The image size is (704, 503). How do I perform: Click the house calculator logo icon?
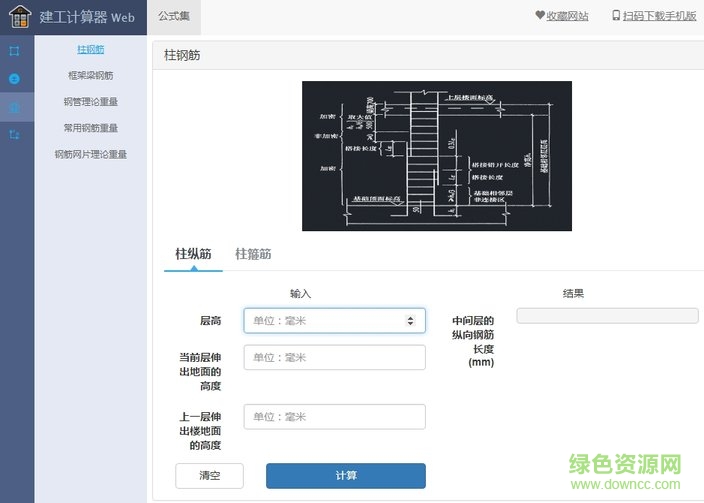(20, 17)
